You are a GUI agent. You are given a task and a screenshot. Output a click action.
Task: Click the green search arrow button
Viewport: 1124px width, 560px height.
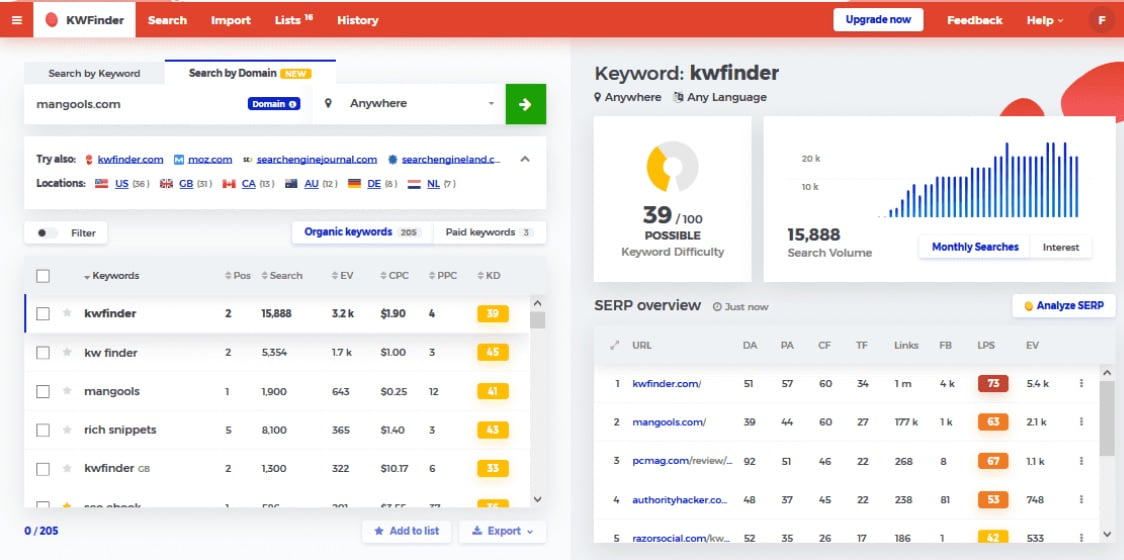click(525, 104)
